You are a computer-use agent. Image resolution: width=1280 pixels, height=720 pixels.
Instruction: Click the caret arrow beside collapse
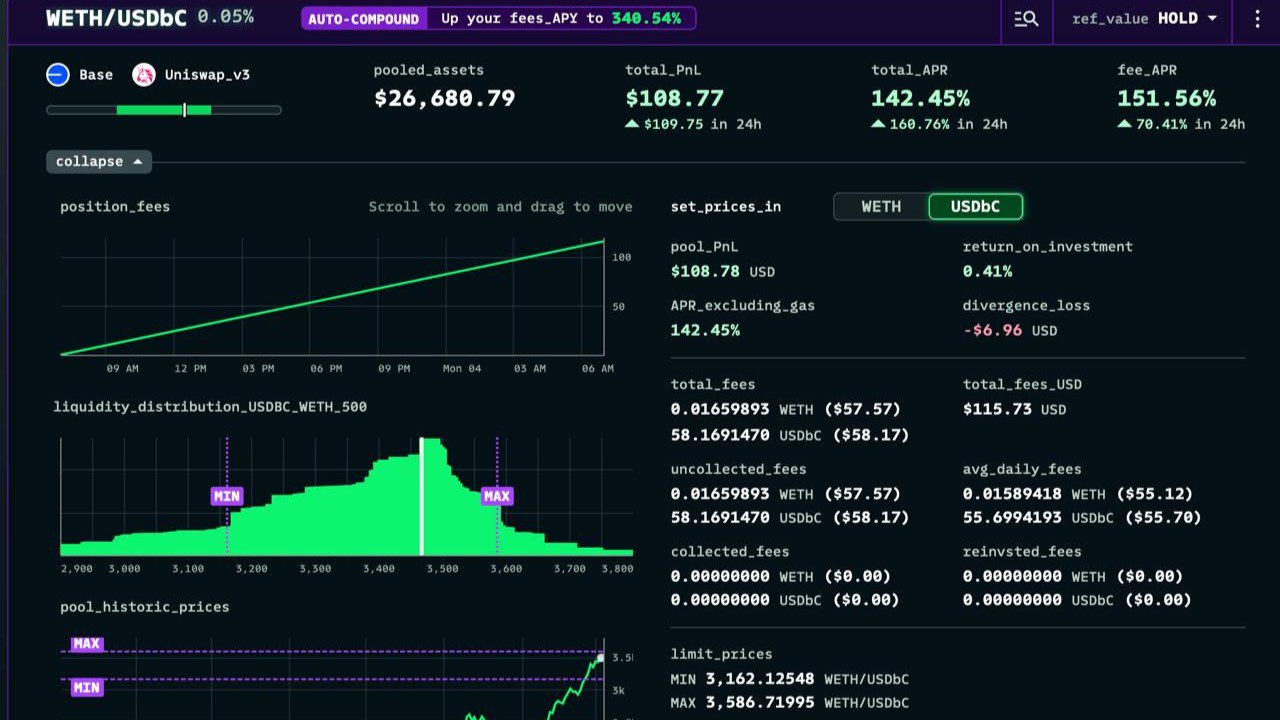137,162
